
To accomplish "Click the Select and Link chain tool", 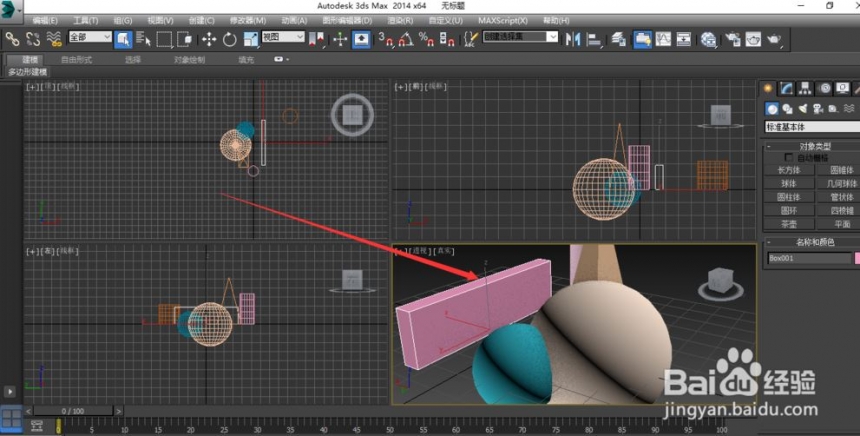I will [x=12, y=39].
